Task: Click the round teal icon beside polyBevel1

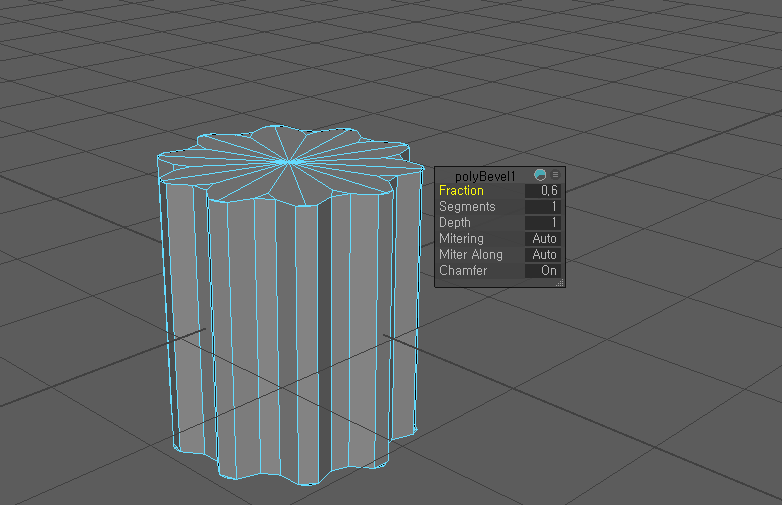Action: pos(540,175)
